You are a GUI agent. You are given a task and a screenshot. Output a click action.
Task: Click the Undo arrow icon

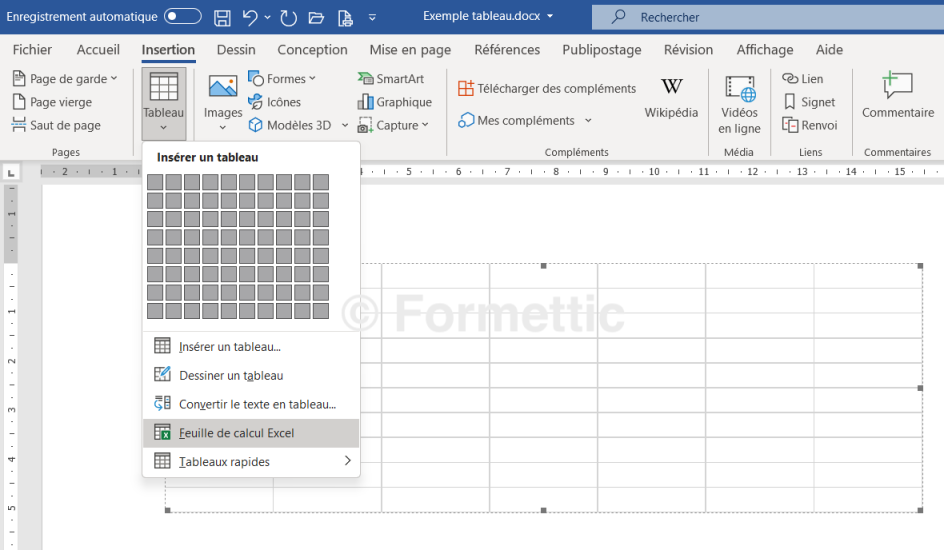(251, 17)
